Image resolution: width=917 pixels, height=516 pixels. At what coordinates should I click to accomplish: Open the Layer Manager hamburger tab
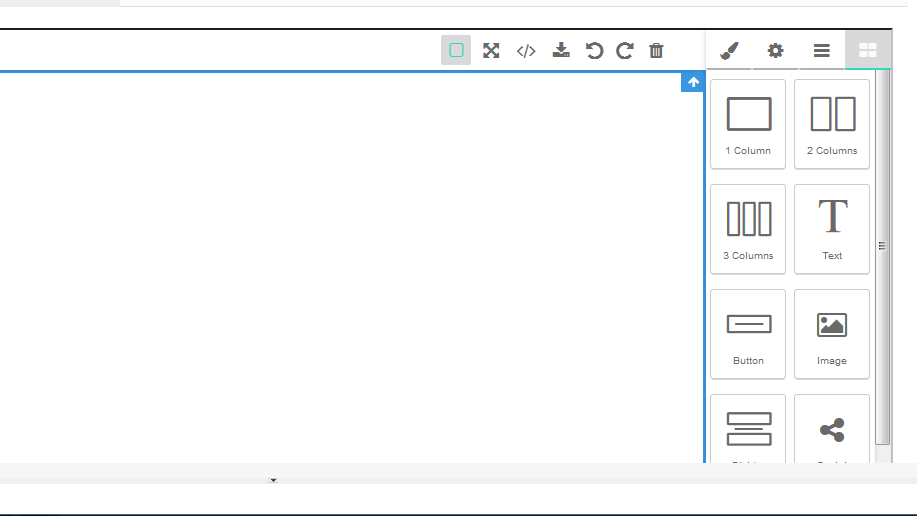pos(822,51)
